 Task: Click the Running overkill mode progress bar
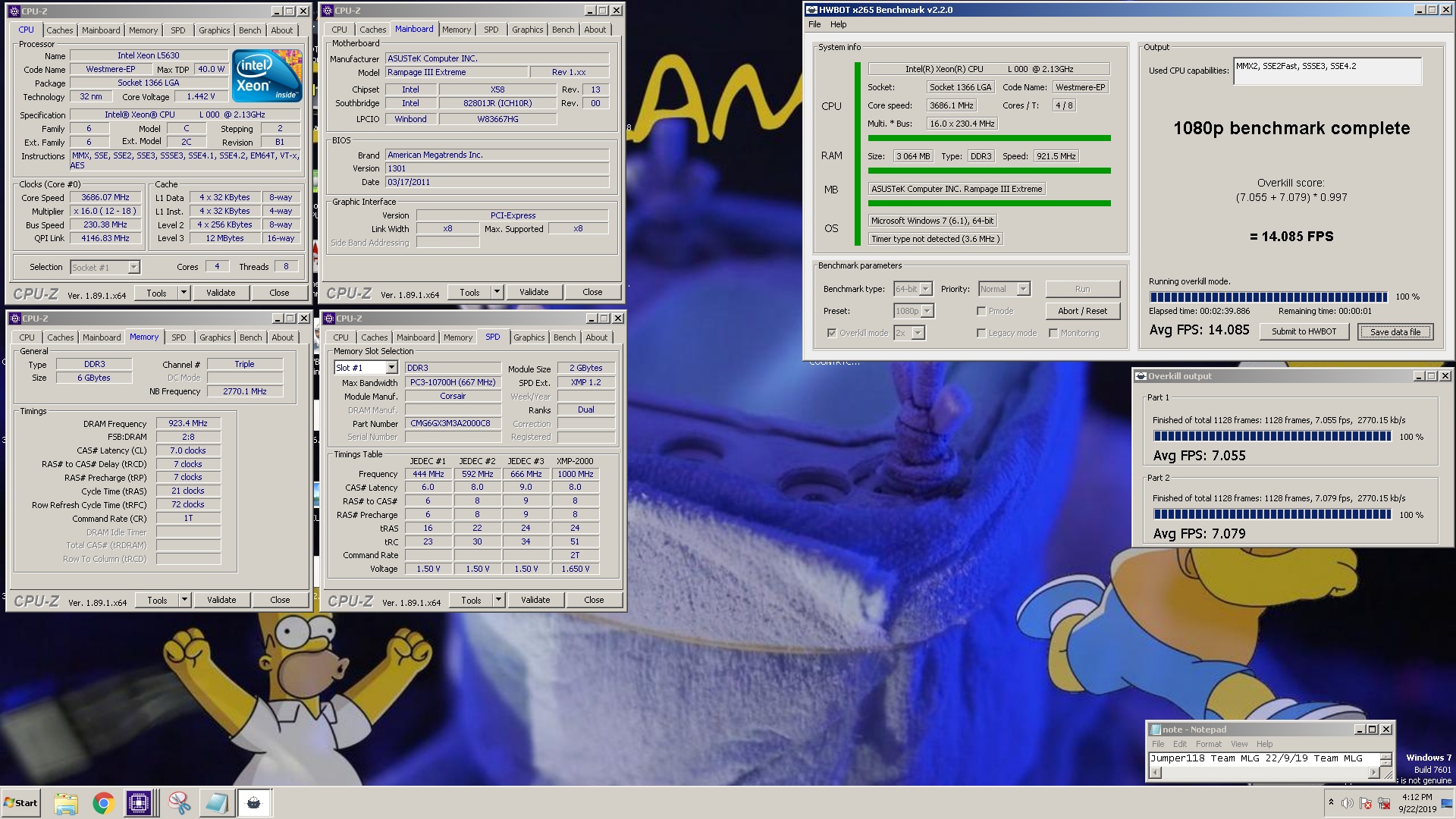point(1269,297)
